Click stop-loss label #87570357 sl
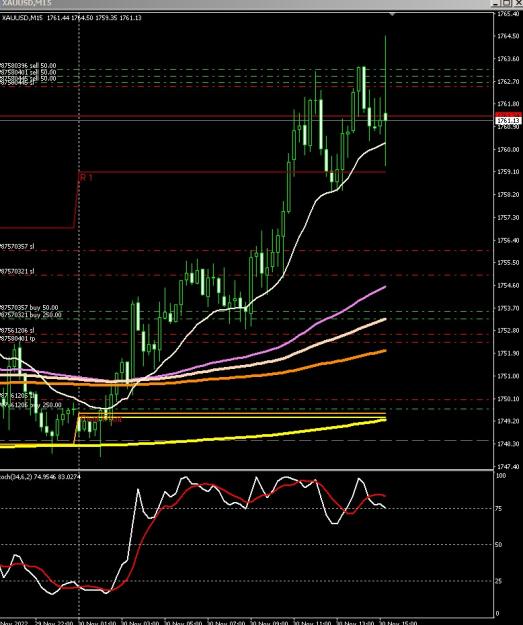 (17, 247)
